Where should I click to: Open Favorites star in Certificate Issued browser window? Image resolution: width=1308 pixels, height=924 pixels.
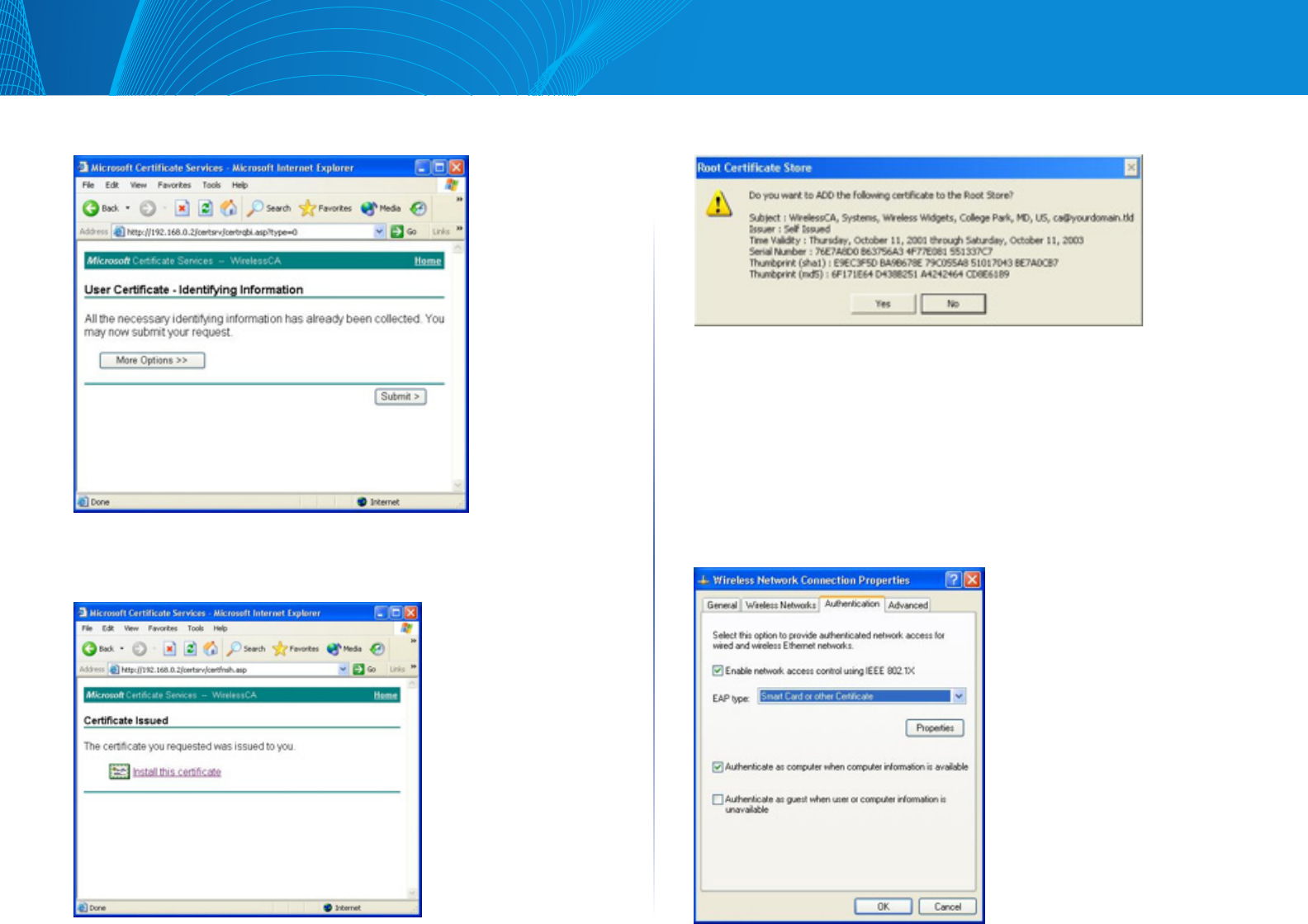[280, 649]
